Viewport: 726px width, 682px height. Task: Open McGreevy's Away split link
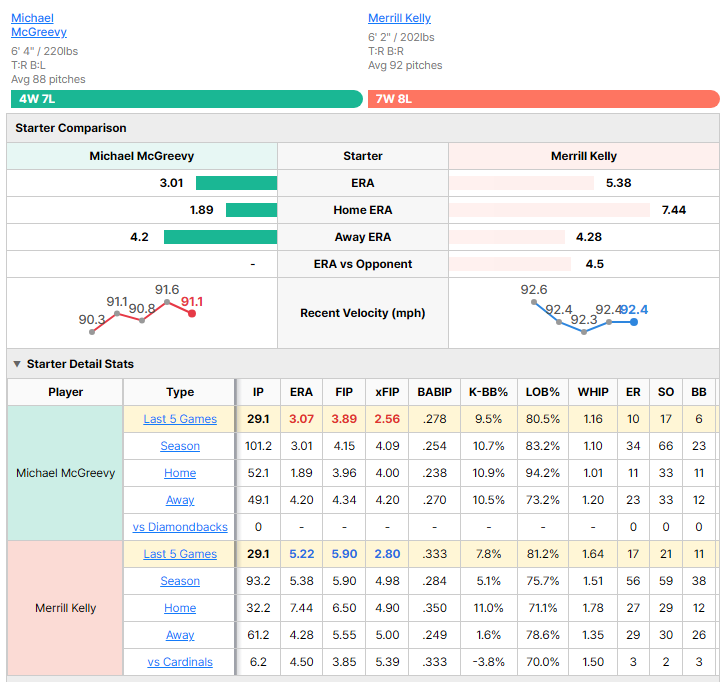180,500
